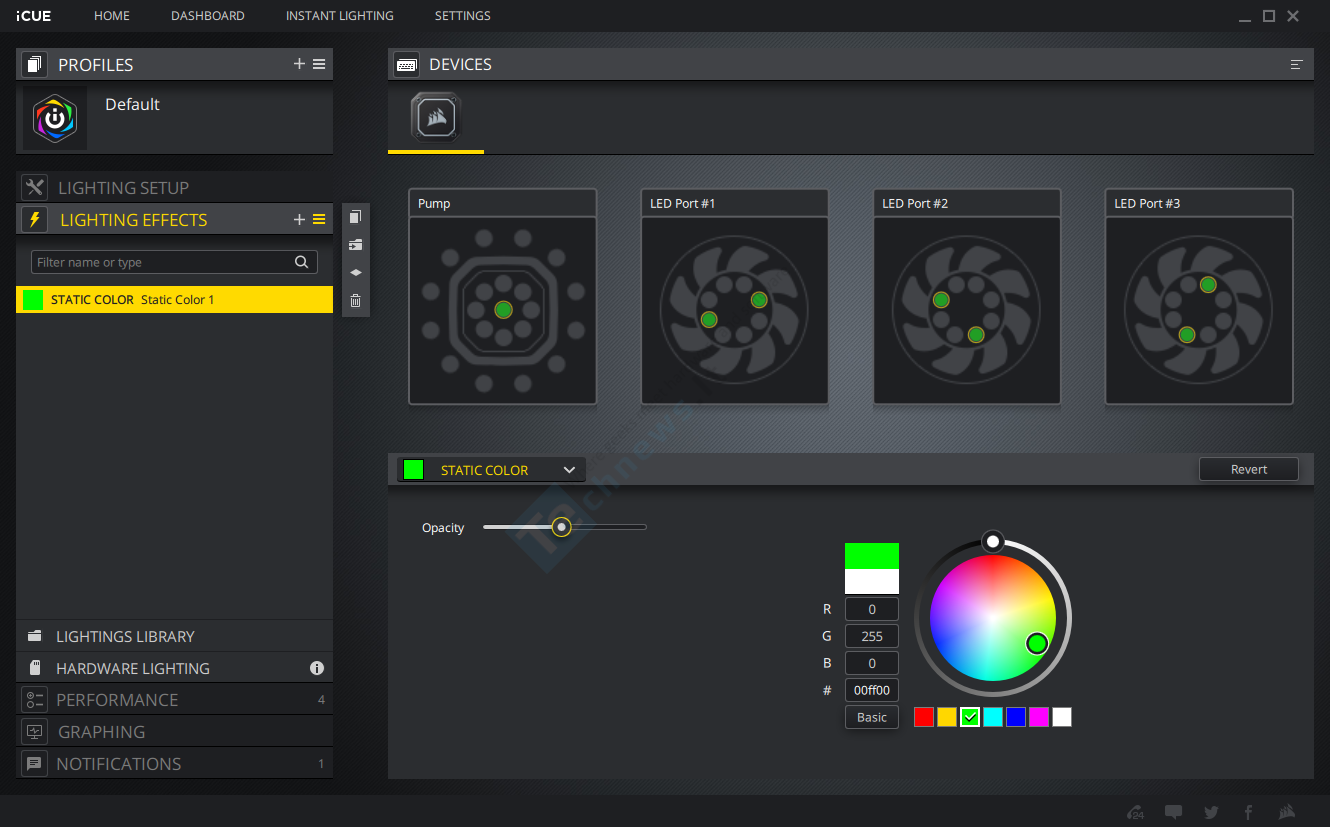Pick the white preset color swatch
Screen dimensions: 1330x827
[1062, 717]
